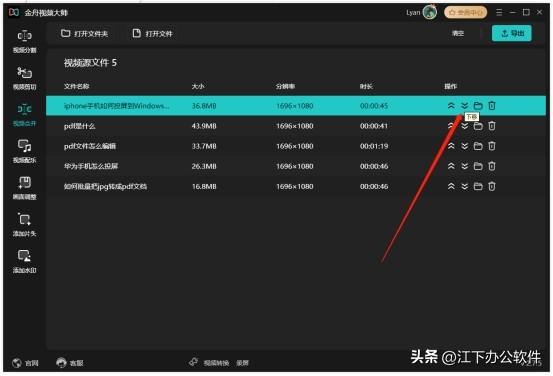The image size is (553, 376).
Task: Open the 画面调整 (picture adjust) tool
Action: click(24, 188)
